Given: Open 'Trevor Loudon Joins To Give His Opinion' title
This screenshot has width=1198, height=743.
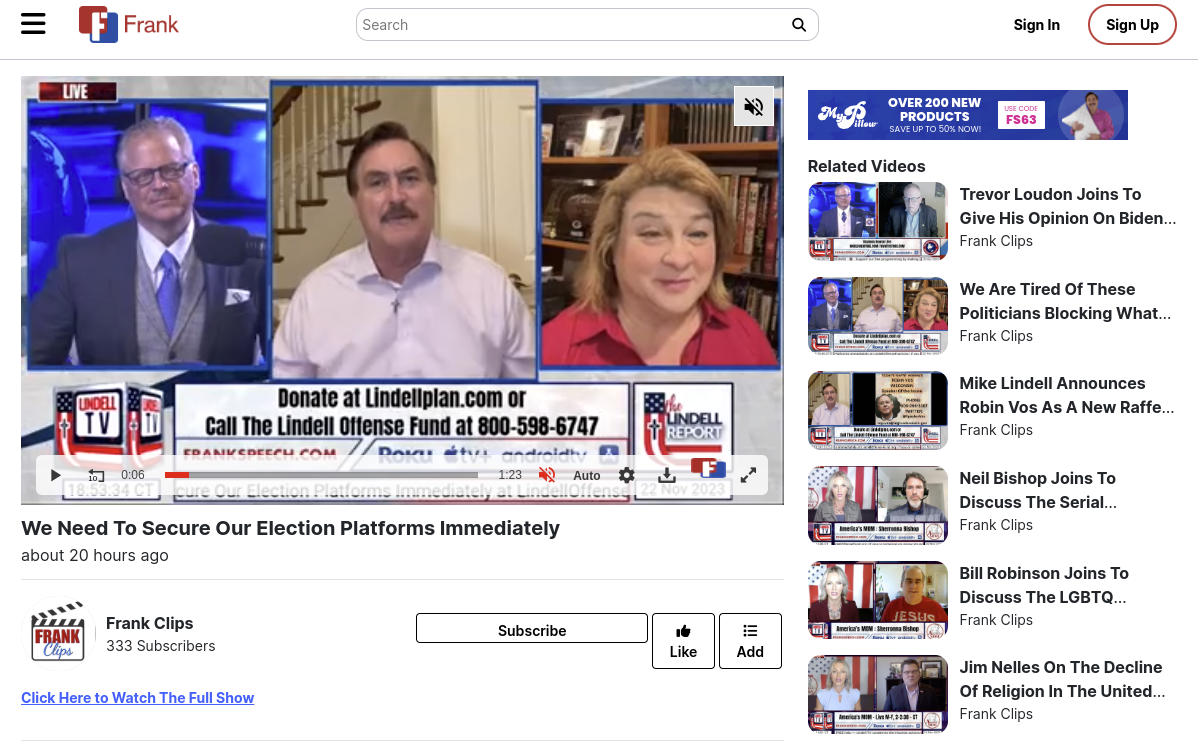Looking at the screenshot, I should pyautogui.click(x=1067, y=206).
